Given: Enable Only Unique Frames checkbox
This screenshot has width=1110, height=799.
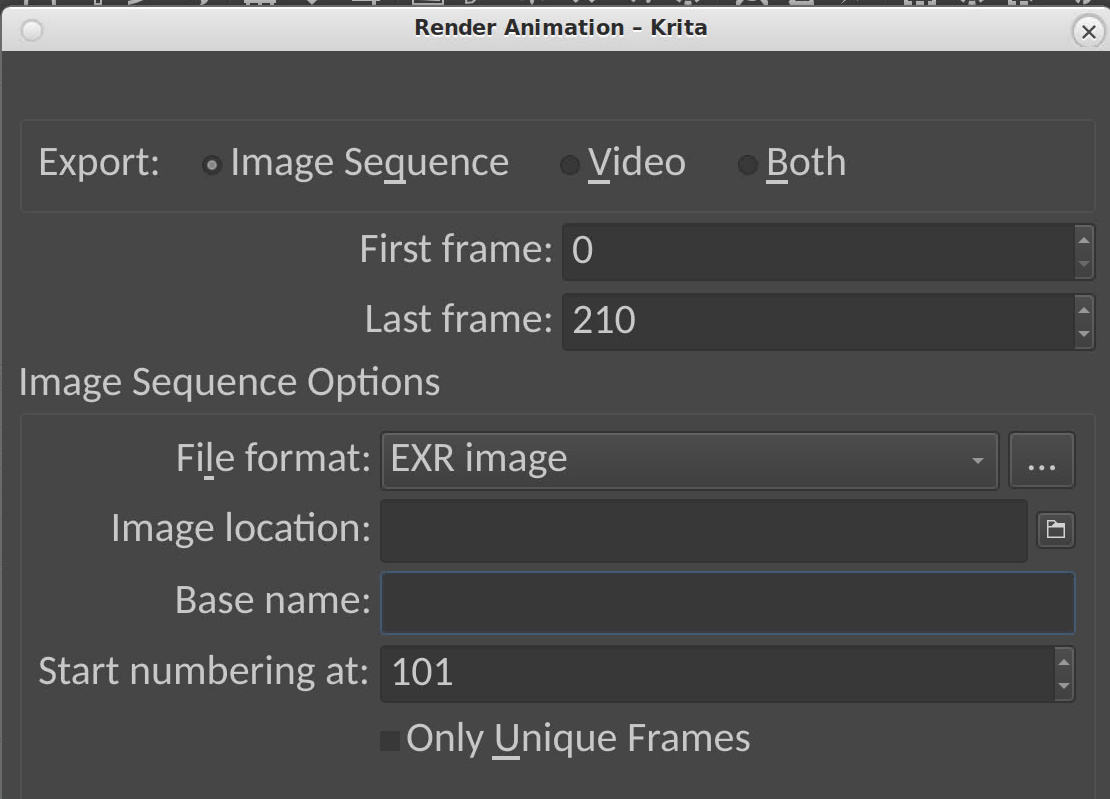Looking at the screenshot, I should pyautogui.click(x=390, y=741).
